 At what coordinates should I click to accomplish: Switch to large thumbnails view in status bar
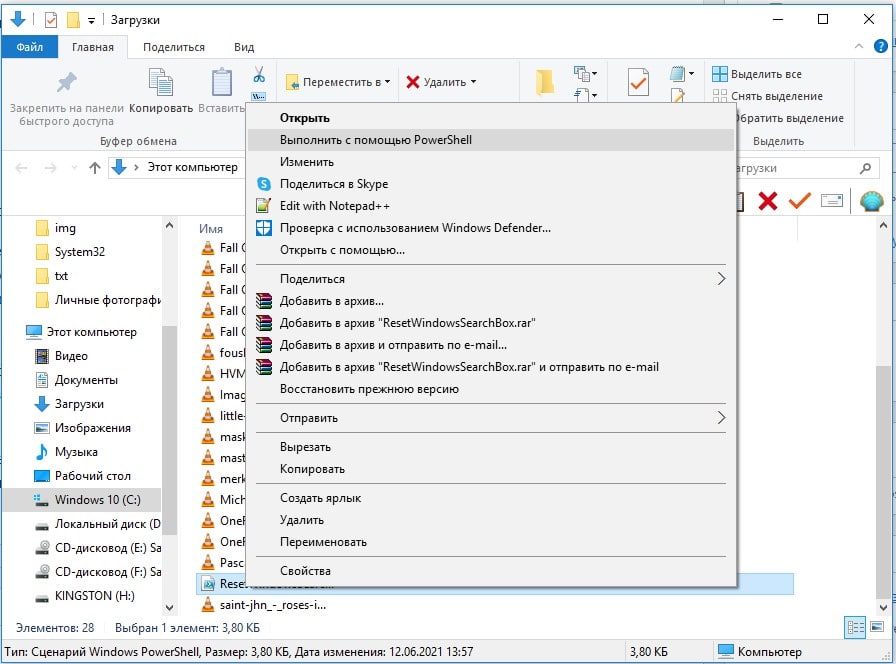(877, 627)
